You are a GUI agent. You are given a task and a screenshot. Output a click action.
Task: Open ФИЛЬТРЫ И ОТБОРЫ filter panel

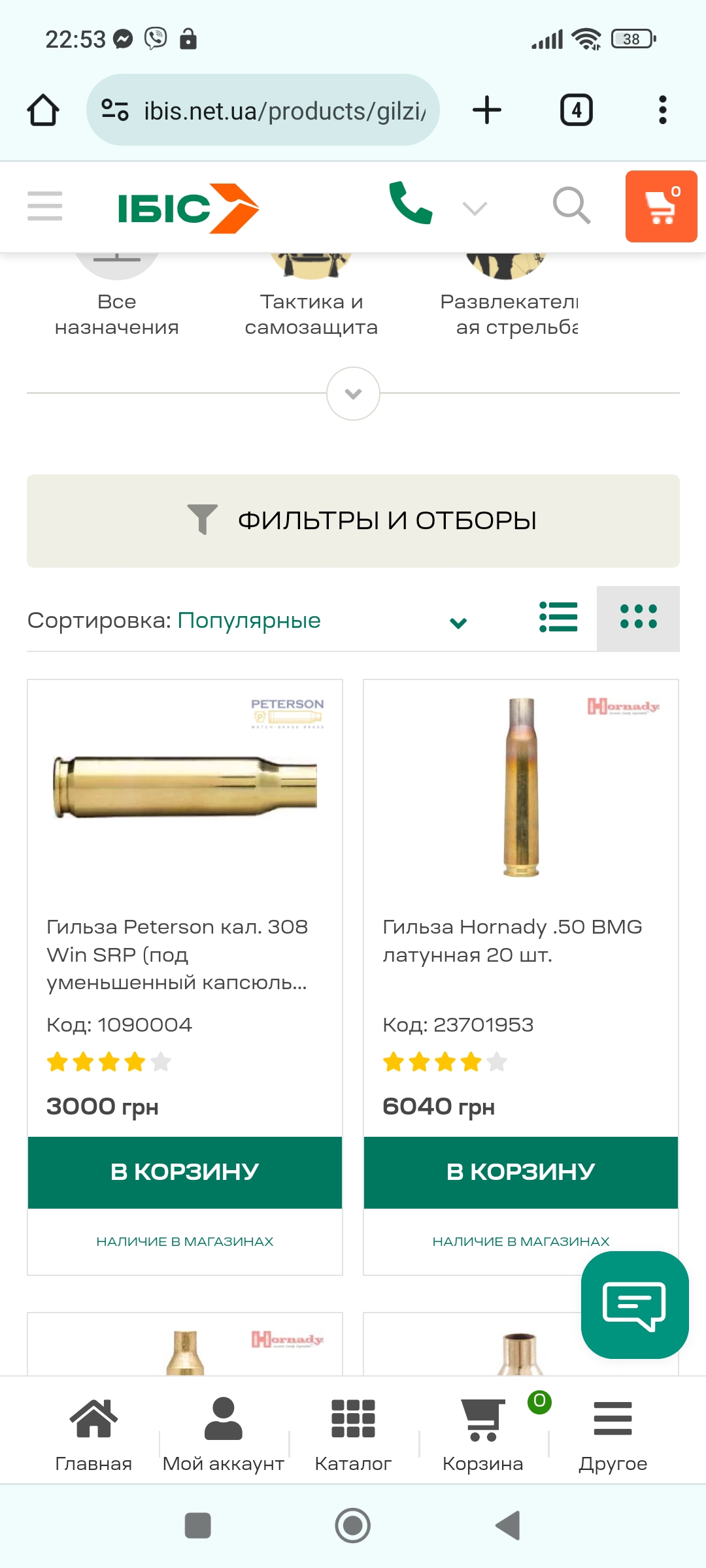click(x=353, y=521)
